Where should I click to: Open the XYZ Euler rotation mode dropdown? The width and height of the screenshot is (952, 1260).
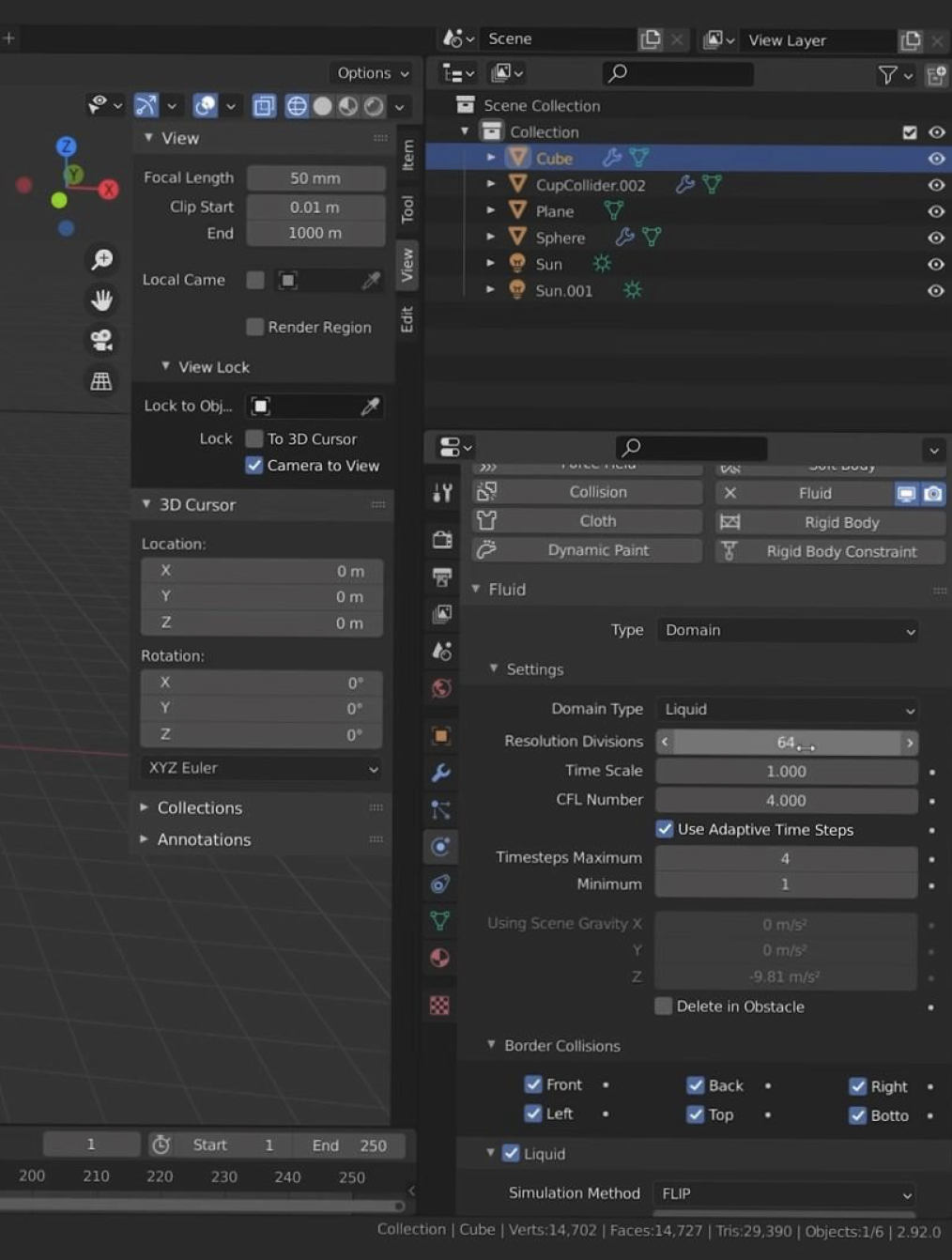coord(262,768)
